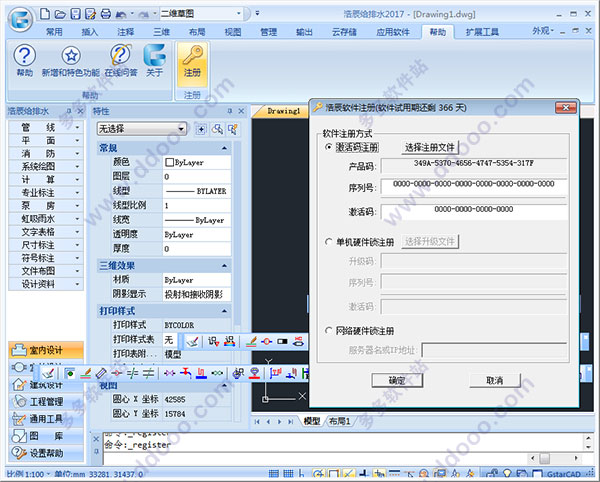The height and width of the screenshot is (482, 600).
Task: Expand the 泵房 menu
Action: pos(46,206)
